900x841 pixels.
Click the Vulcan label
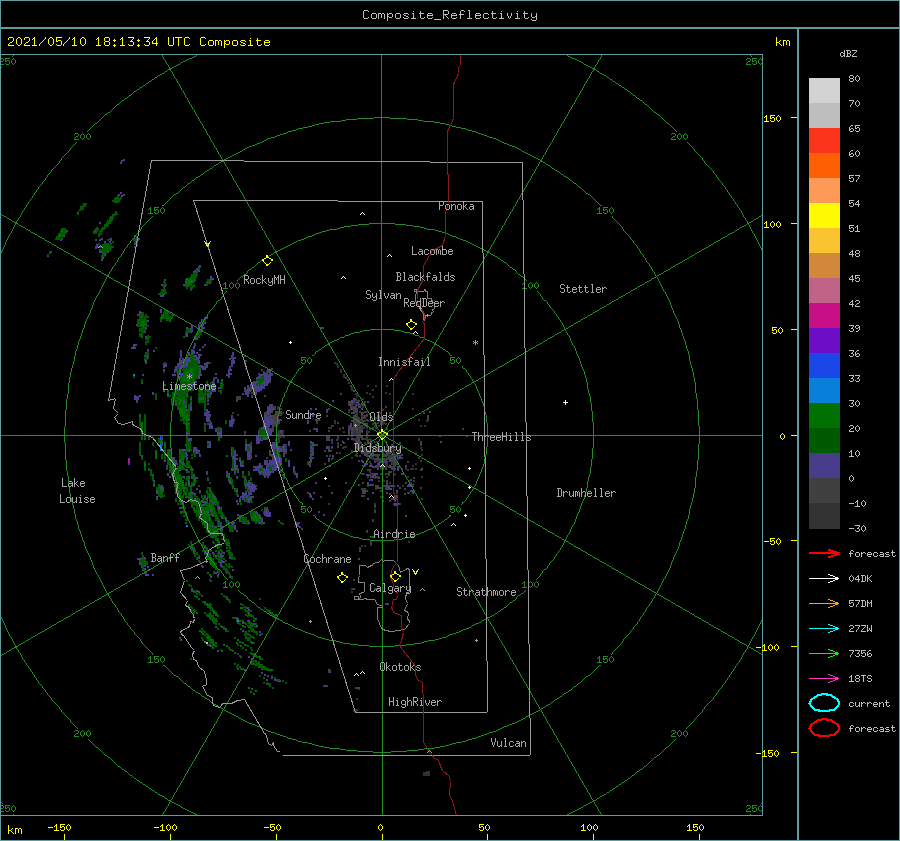(x=508, y=743)
